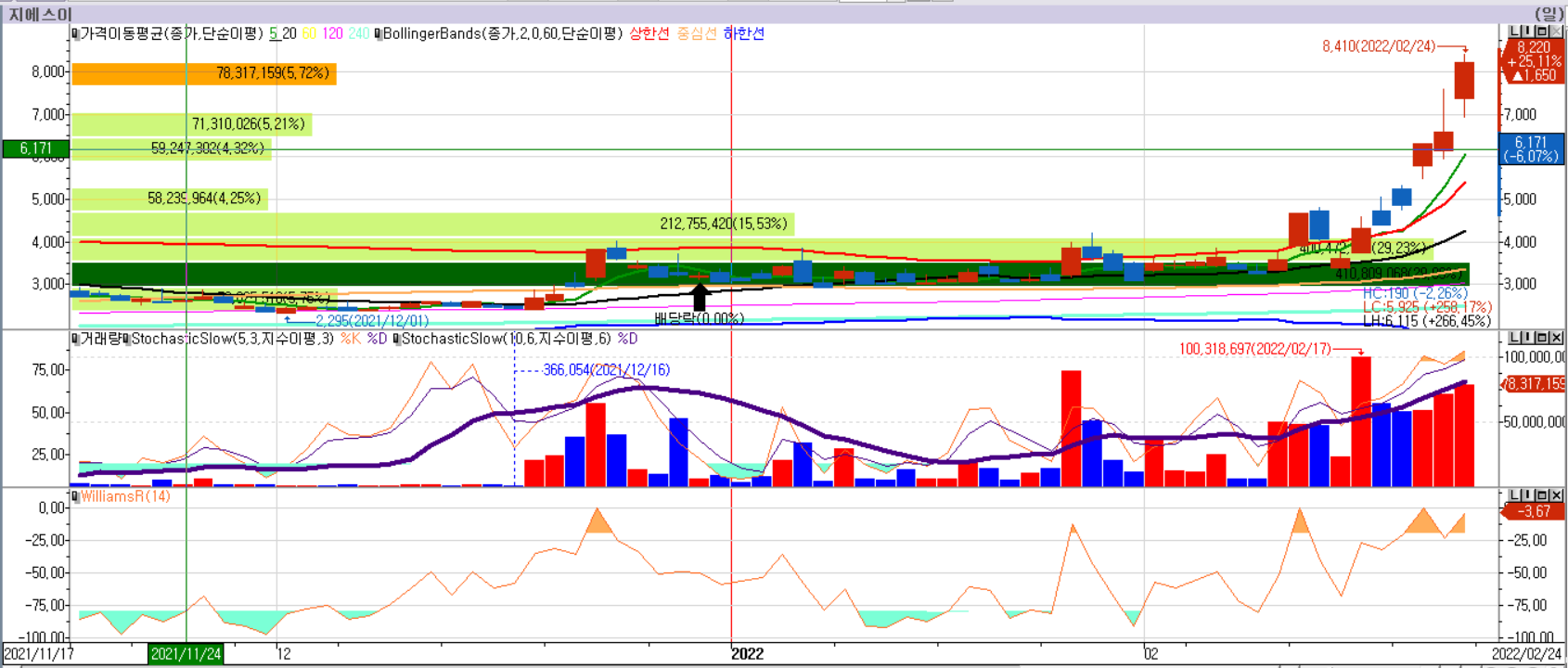This screenshot has width=1568, height=668.
Task: Select the 20-day moving average legend
Action: [289, 33]
